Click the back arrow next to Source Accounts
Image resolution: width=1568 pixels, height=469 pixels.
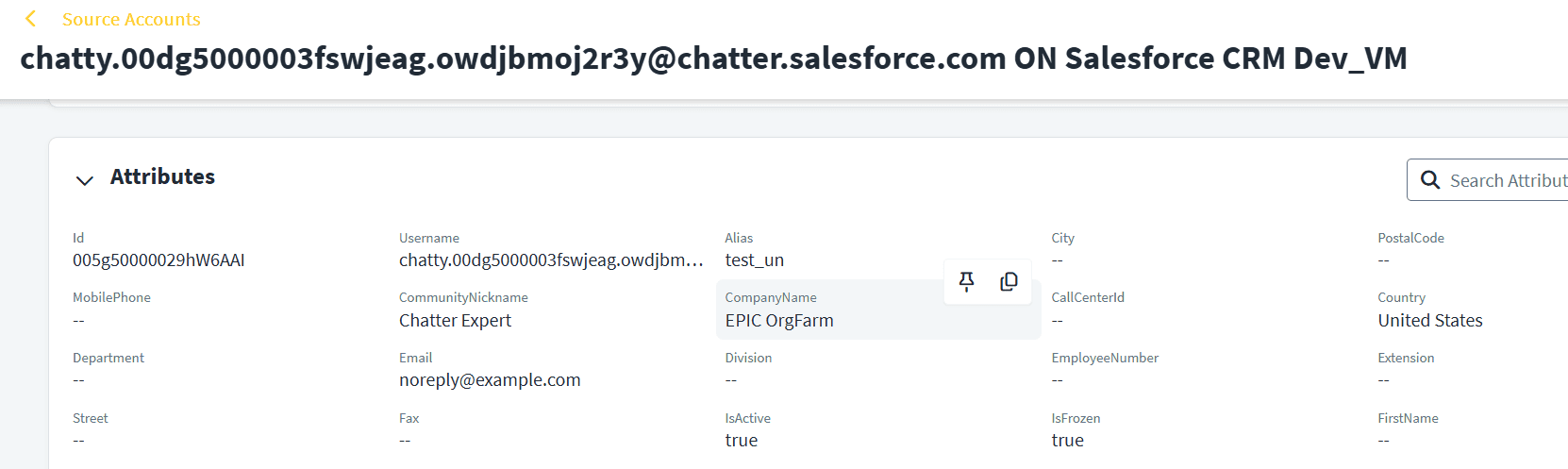click(x=30, y=19)
